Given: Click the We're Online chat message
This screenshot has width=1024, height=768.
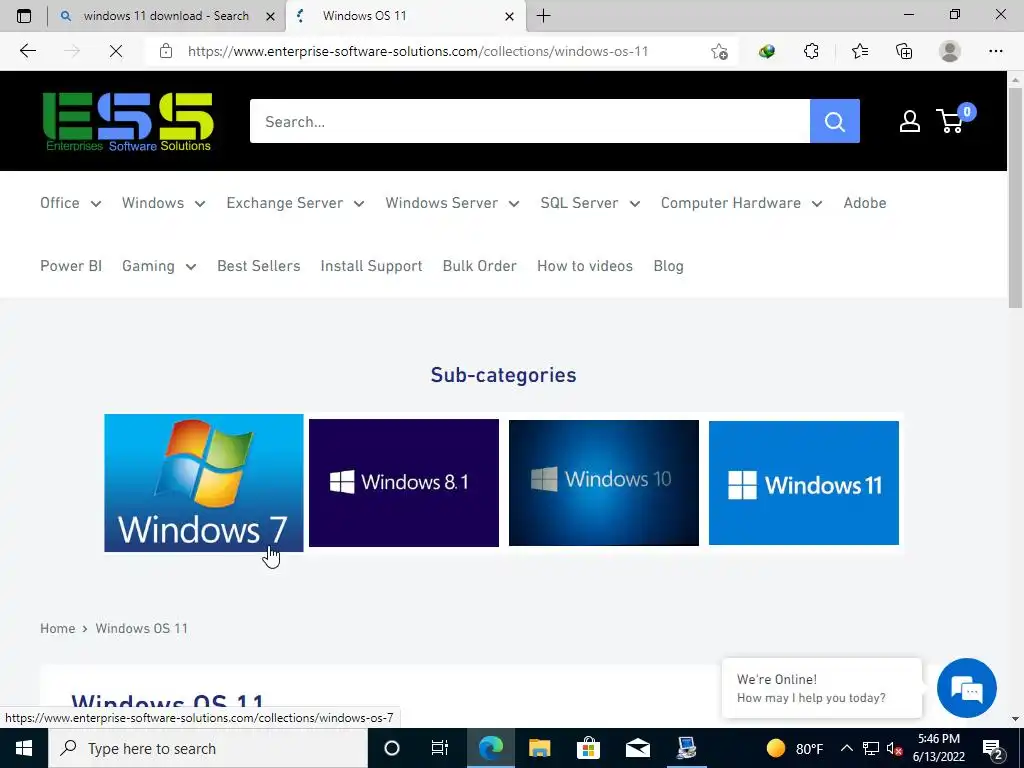Looking at the screenshot, I should coord(822,688).
